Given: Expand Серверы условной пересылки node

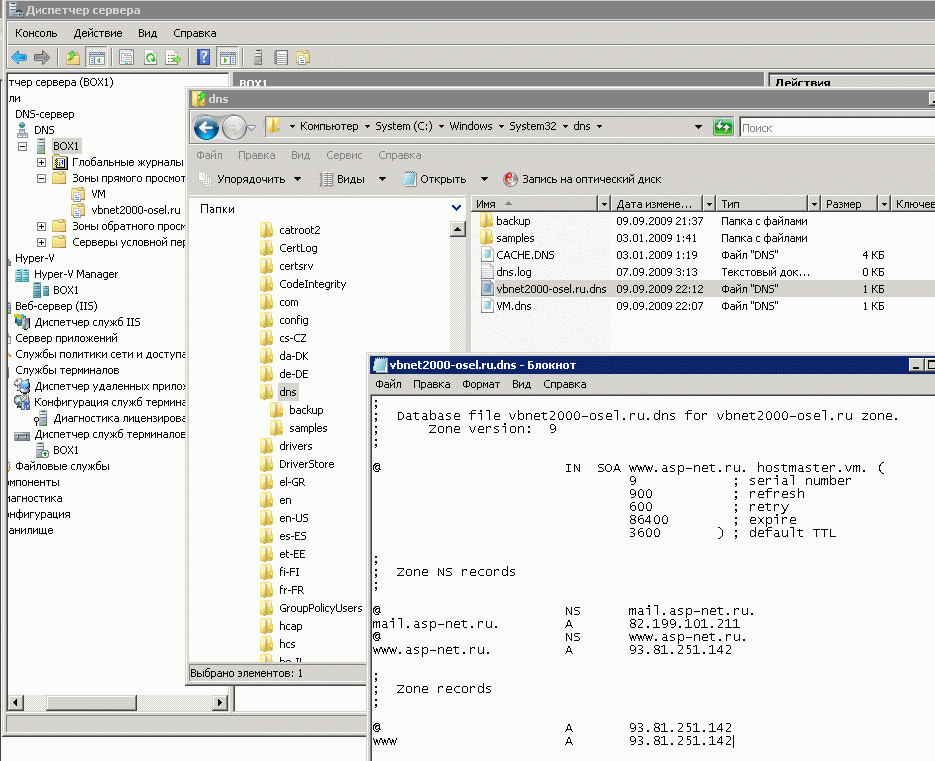Looking at the screenshot, I should tap(41, 242).
